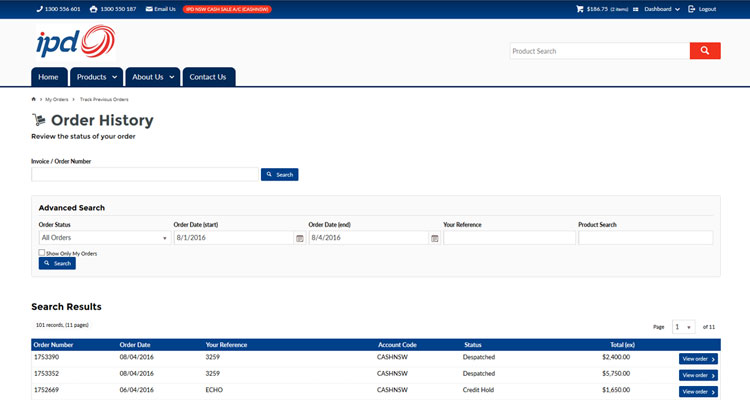
Task: View order 1753390
Action: pos(698,359)
